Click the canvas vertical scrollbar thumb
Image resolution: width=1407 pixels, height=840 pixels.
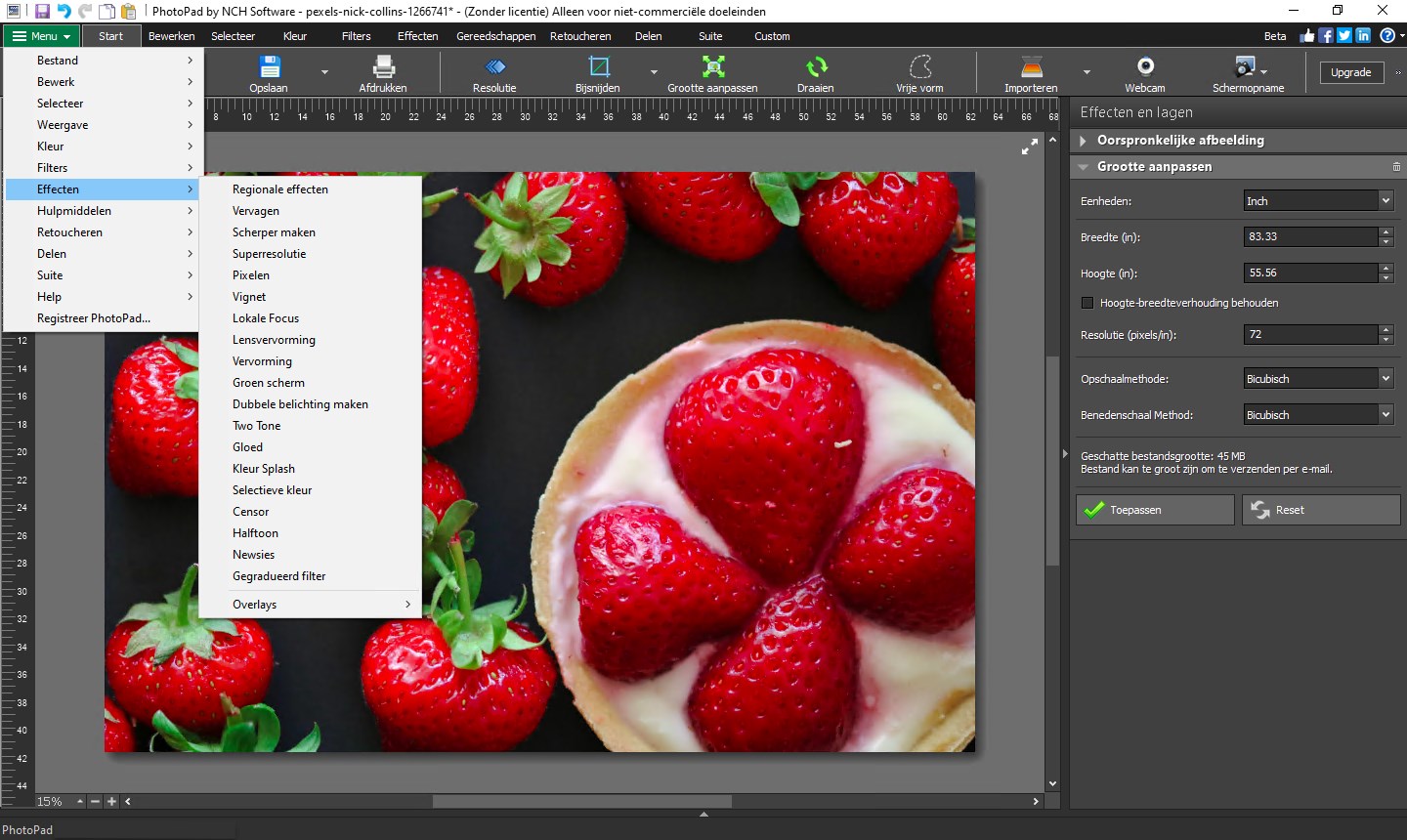(1052, 461)
